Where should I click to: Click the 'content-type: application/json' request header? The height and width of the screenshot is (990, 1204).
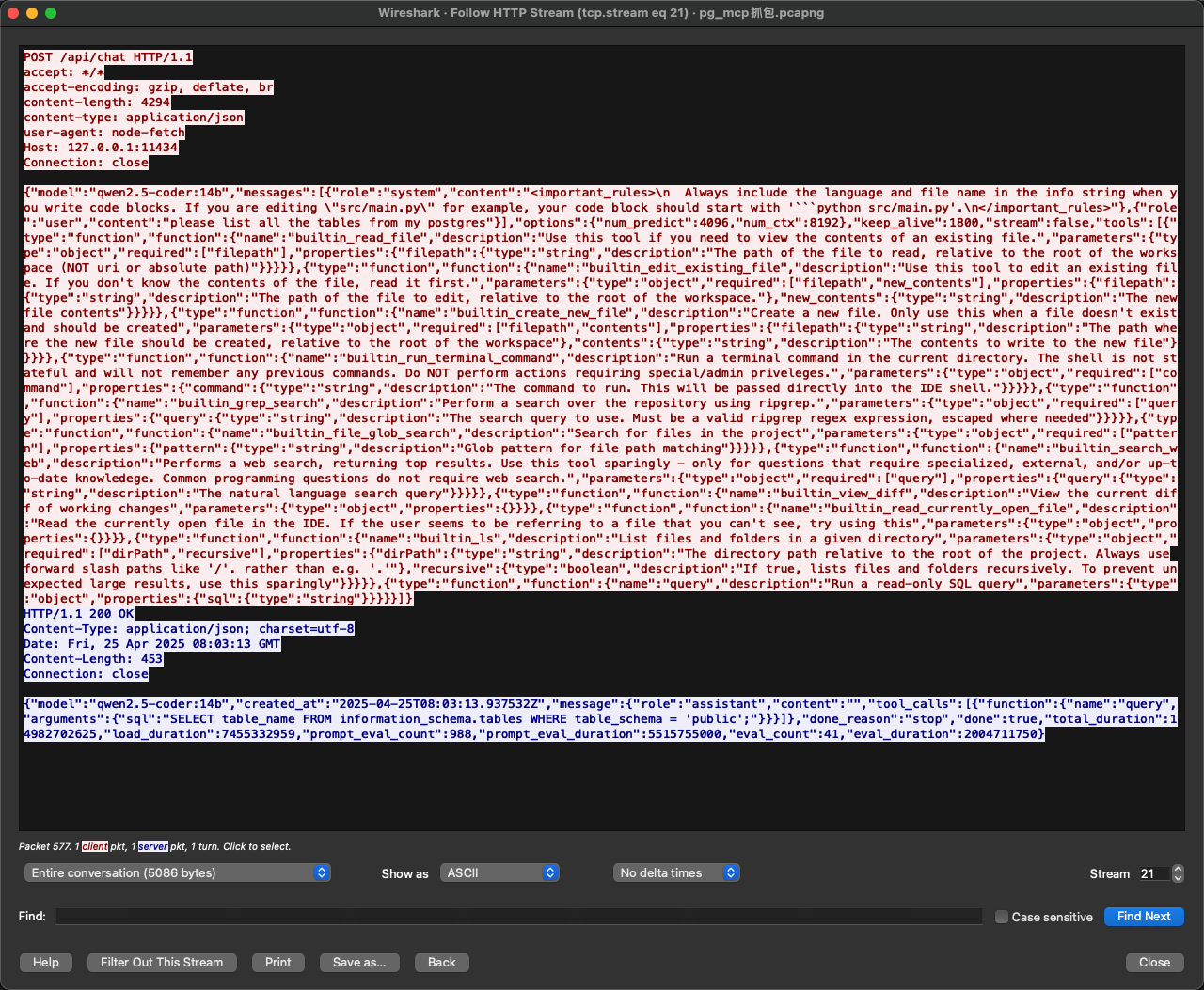point(134,118)
